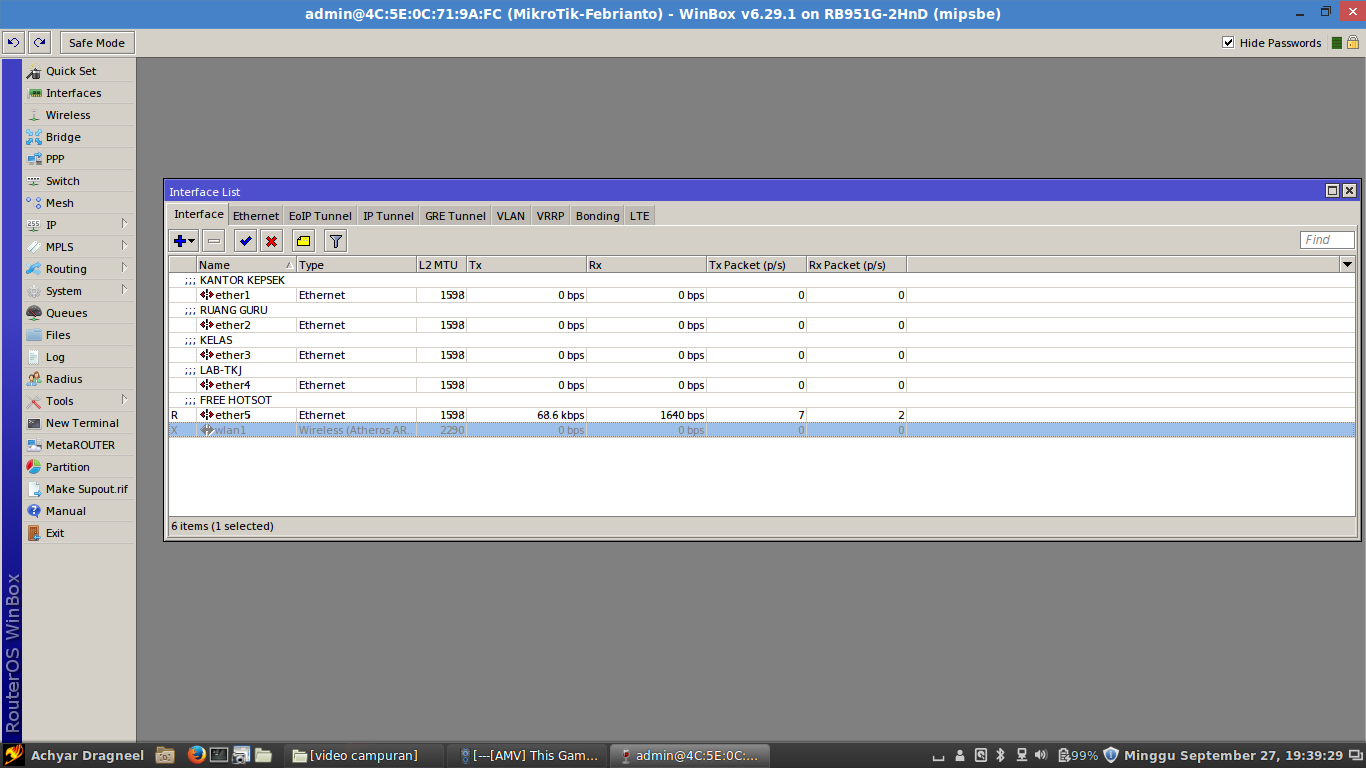
Task: Open Files in sidebar
Action: click(x=78, y=335)
